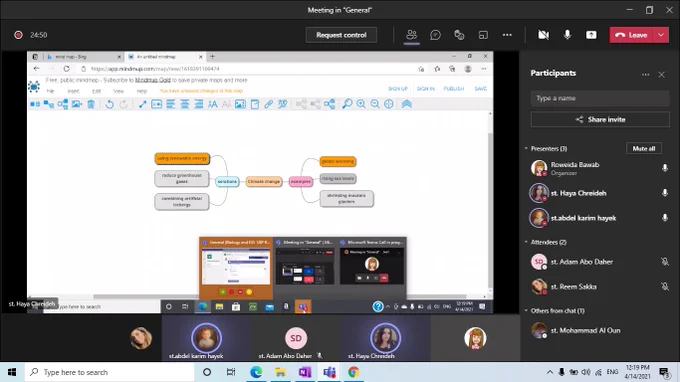Screen dimensions: 680x382
Task: Close the Participants panel
Action: pos(661,75)
